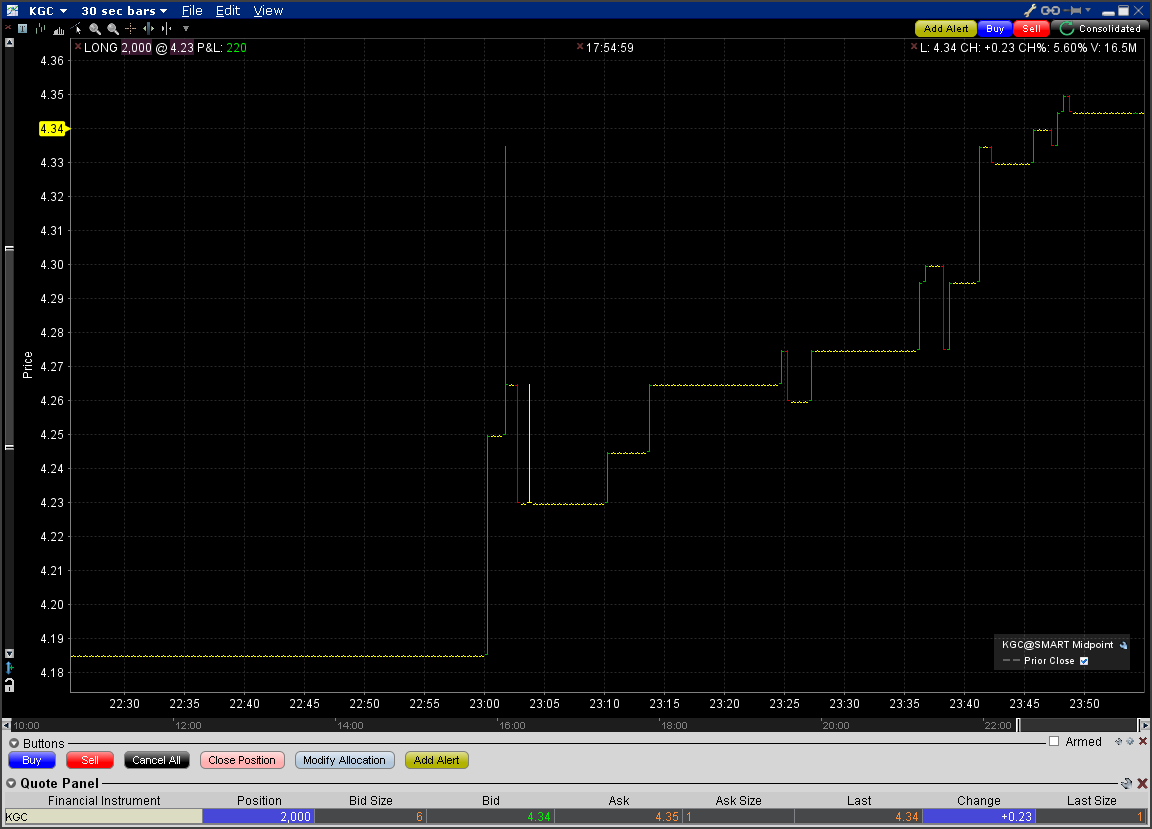Open the KGC symbol dropdown

point(48,11)
